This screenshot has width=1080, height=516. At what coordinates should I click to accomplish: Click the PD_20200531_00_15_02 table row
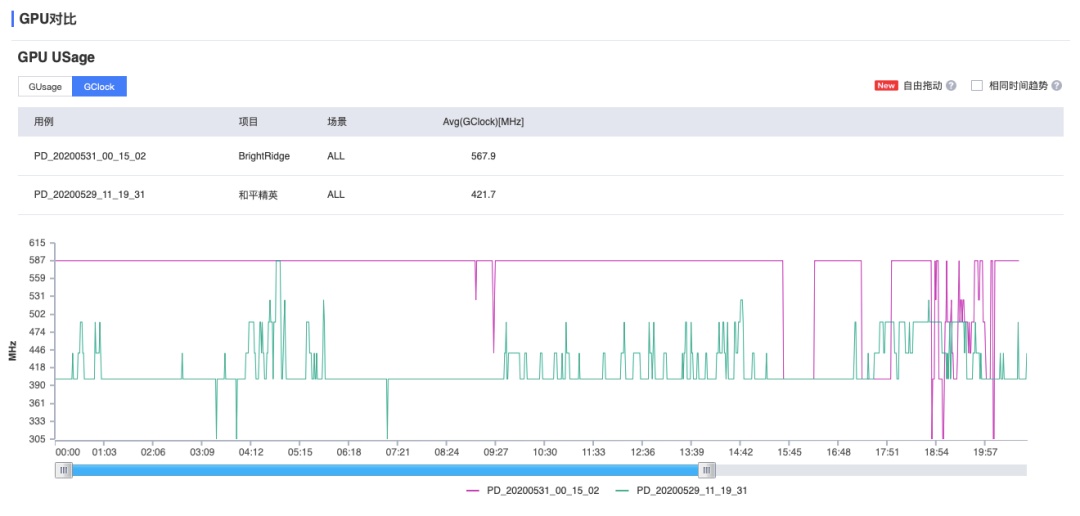click(541, 156)
